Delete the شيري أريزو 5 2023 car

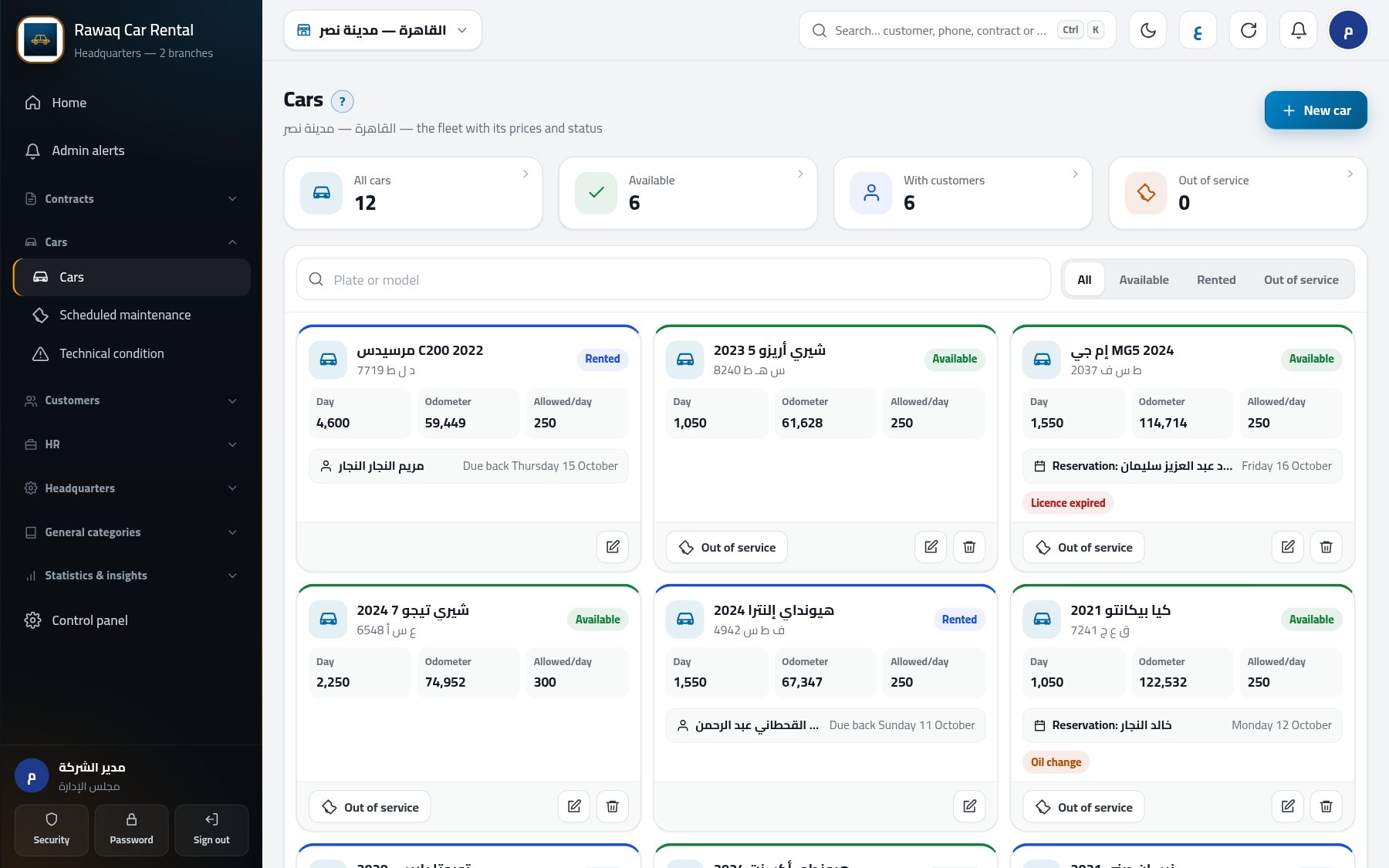pyautogui.click(x=969, y=547)
